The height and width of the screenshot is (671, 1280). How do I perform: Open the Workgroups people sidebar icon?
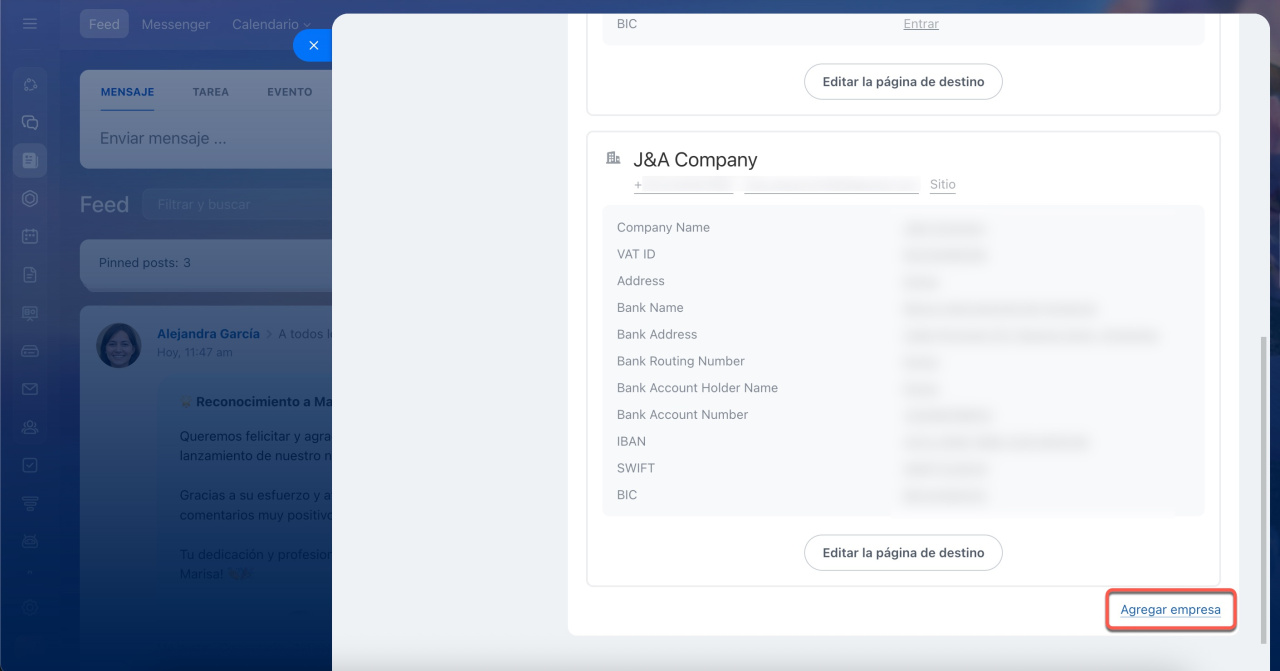pyautogui.click(x=30, y=427)
